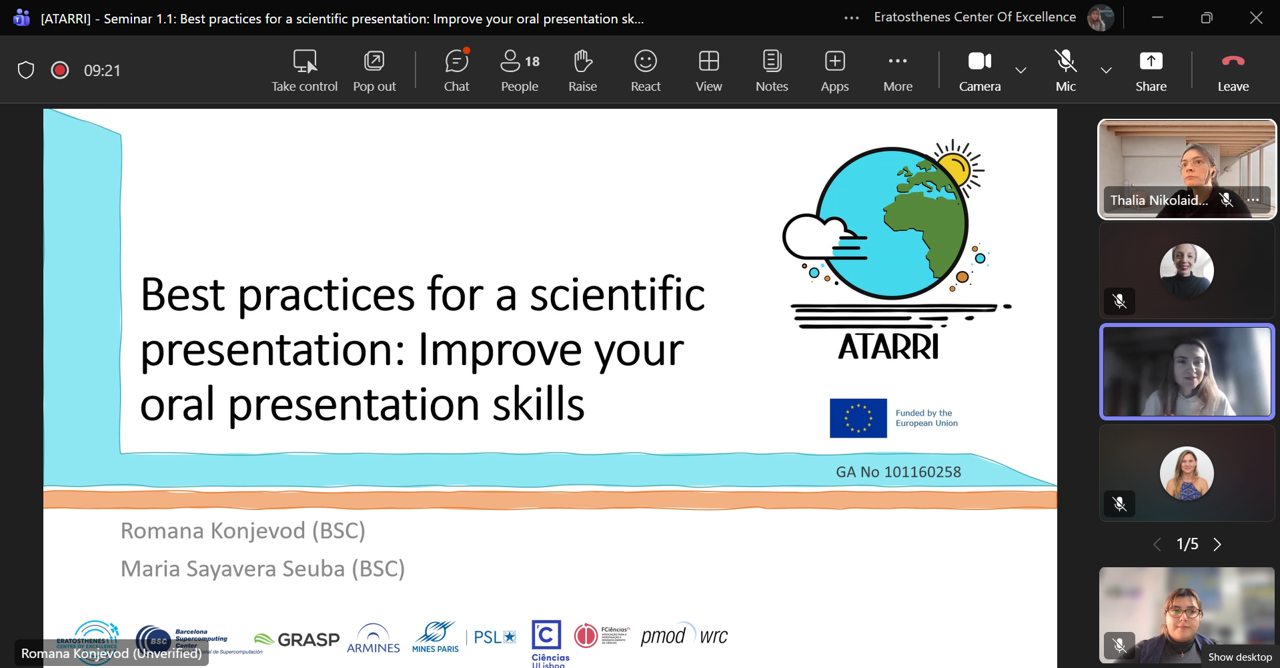Viewport: 1280px width, 668px height.
Task: Go to next participants page
Action: [x=1217, y=544]
